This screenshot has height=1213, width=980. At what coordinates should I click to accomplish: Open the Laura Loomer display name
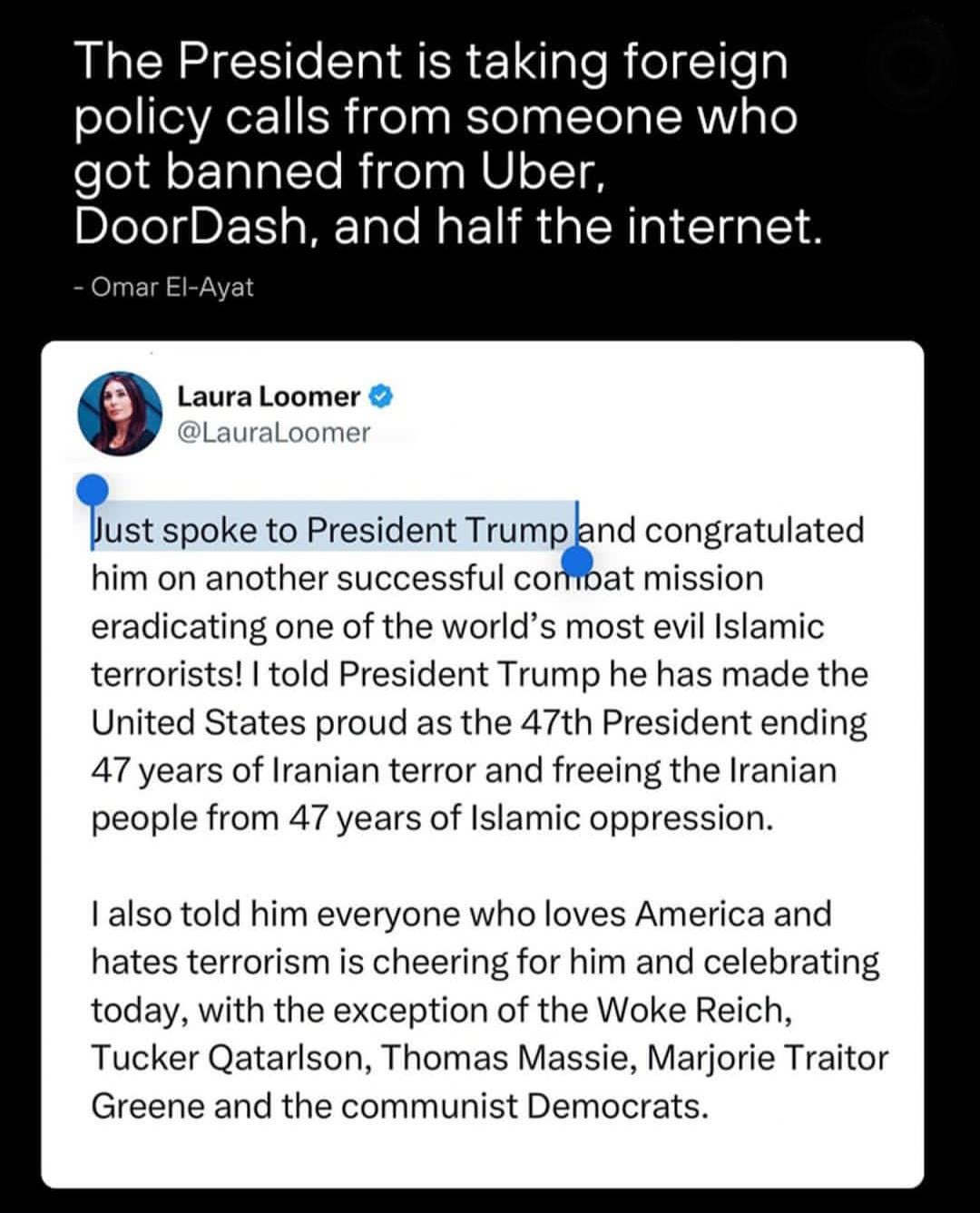point(268,396)
